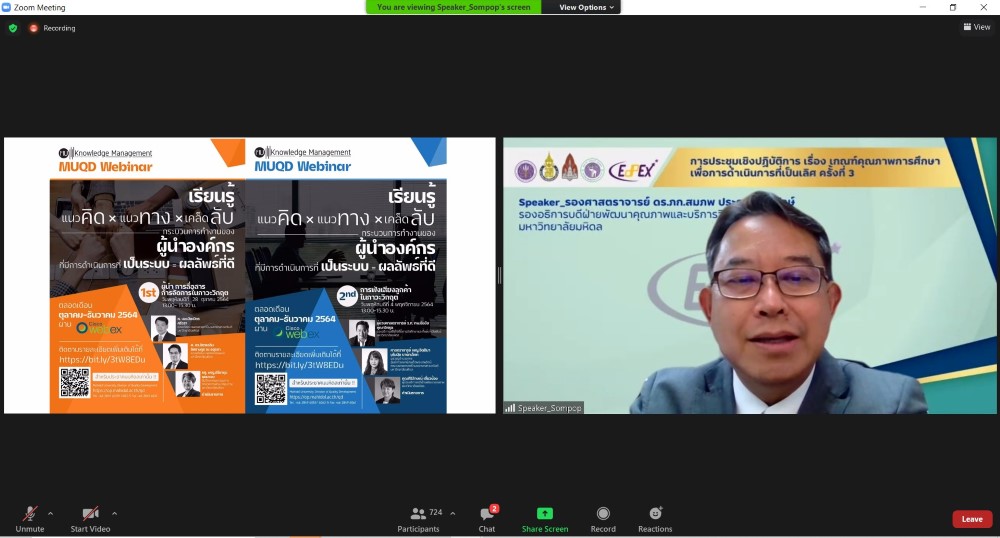
Task: Click the Zoom Meeting title bar icon
Action: click(7, 7)
